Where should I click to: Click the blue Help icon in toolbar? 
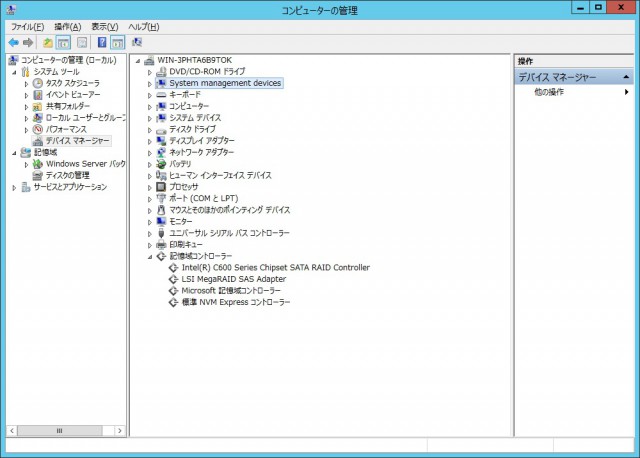101,43
